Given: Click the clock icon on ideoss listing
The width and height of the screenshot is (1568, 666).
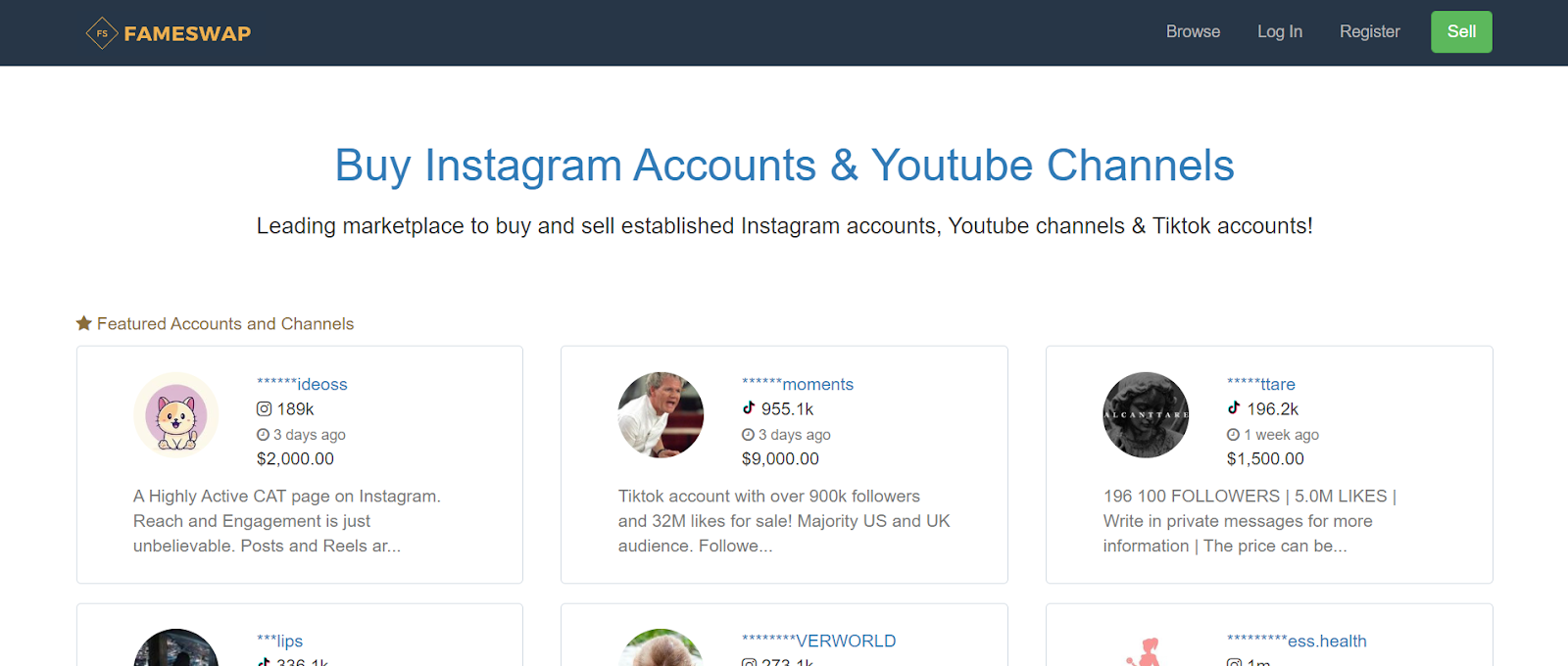Looking at the screenshot, I should (263, 435).
